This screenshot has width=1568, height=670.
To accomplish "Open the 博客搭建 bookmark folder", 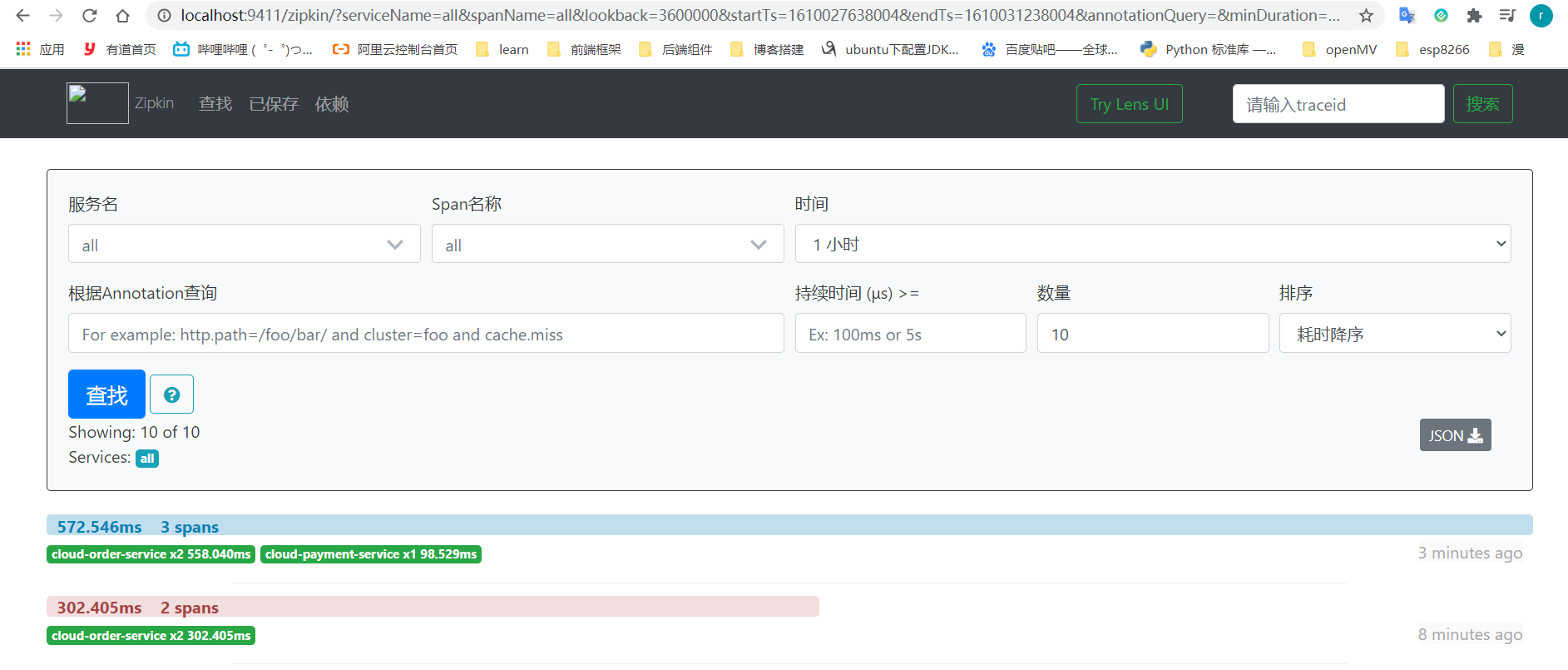I will (x=767, y=49).
